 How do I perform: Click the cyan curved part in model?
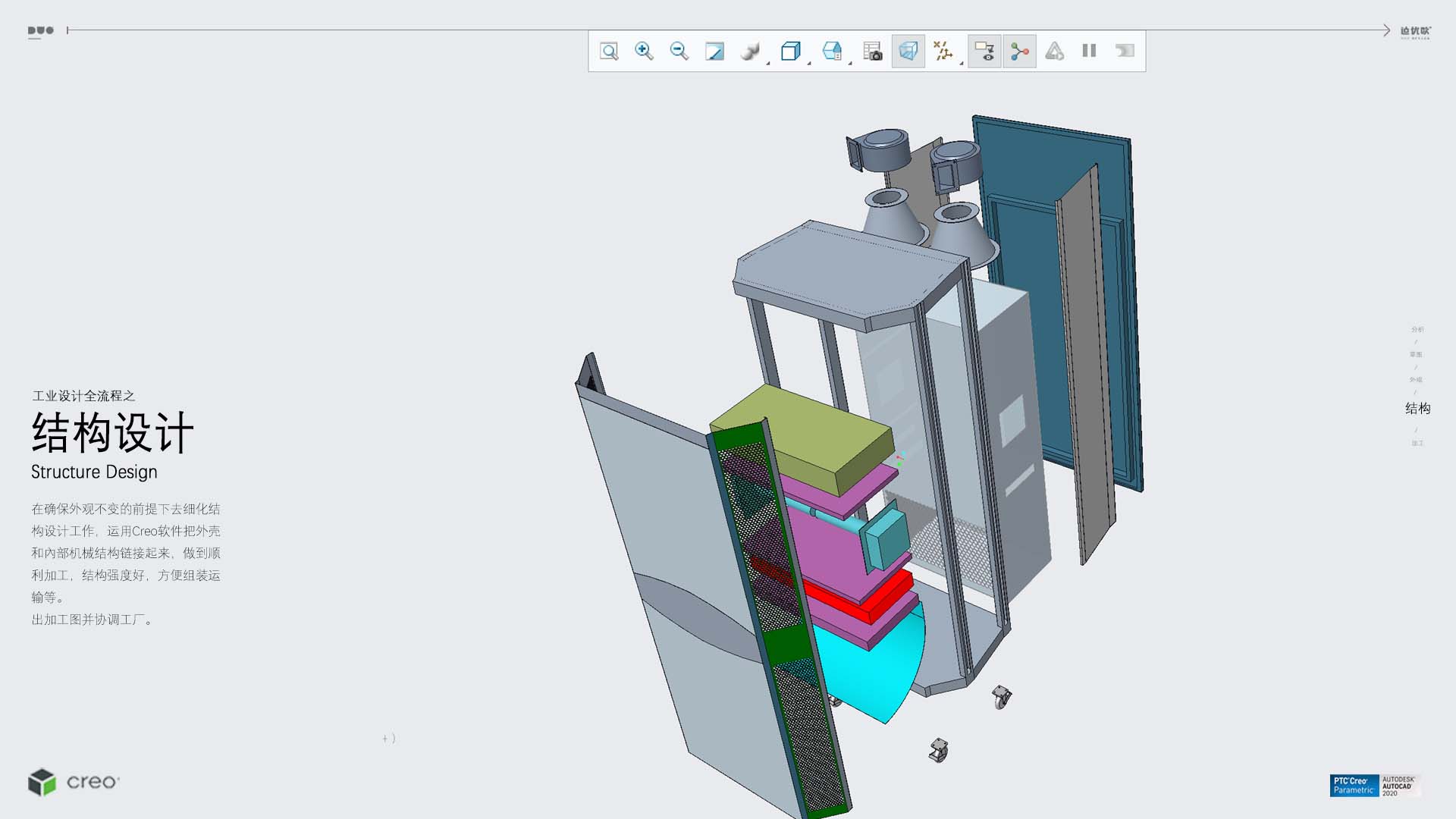pos(872,675)
